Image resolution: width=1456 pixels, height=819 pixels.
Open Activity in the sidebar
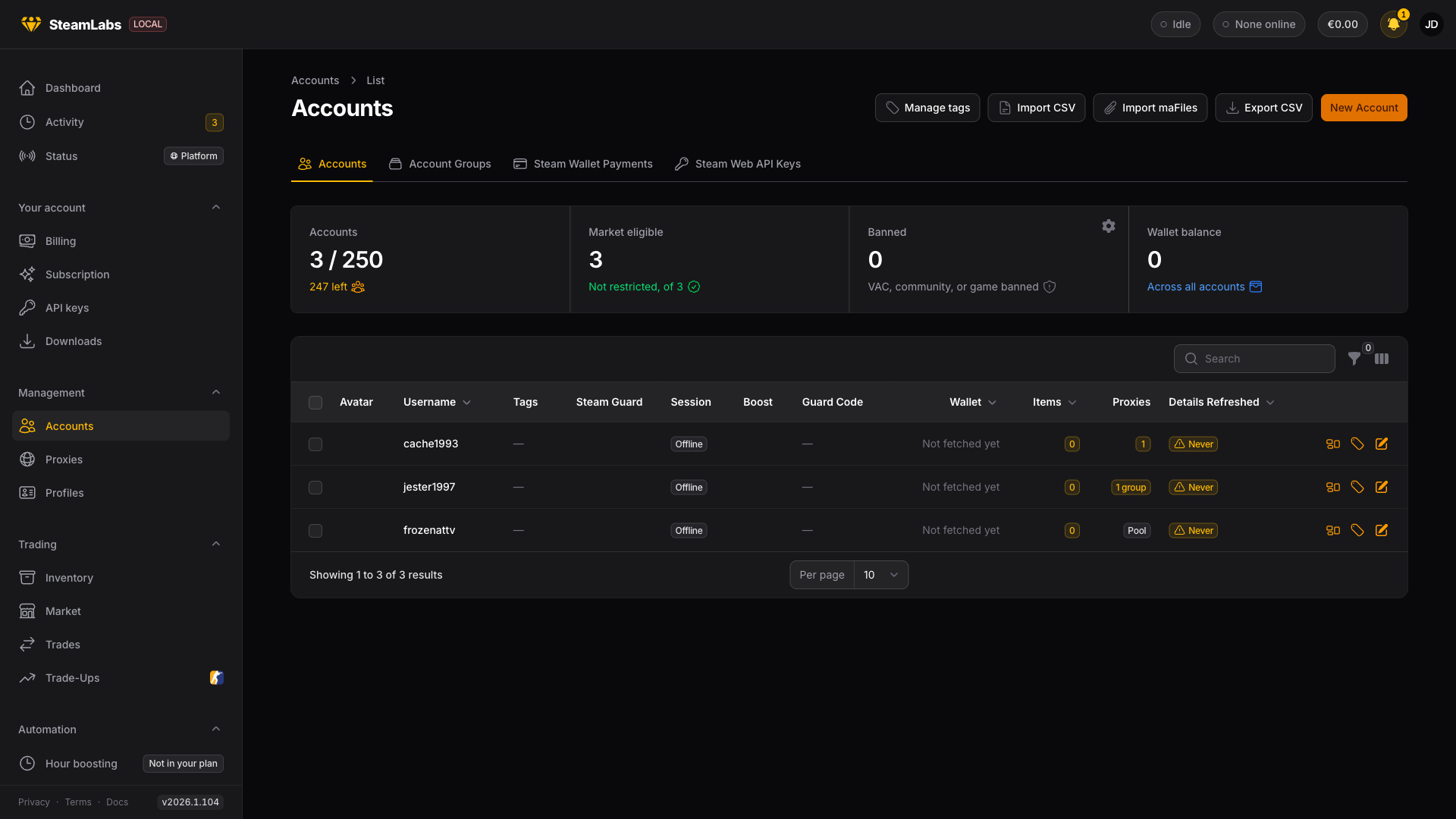tap(121, 122)
